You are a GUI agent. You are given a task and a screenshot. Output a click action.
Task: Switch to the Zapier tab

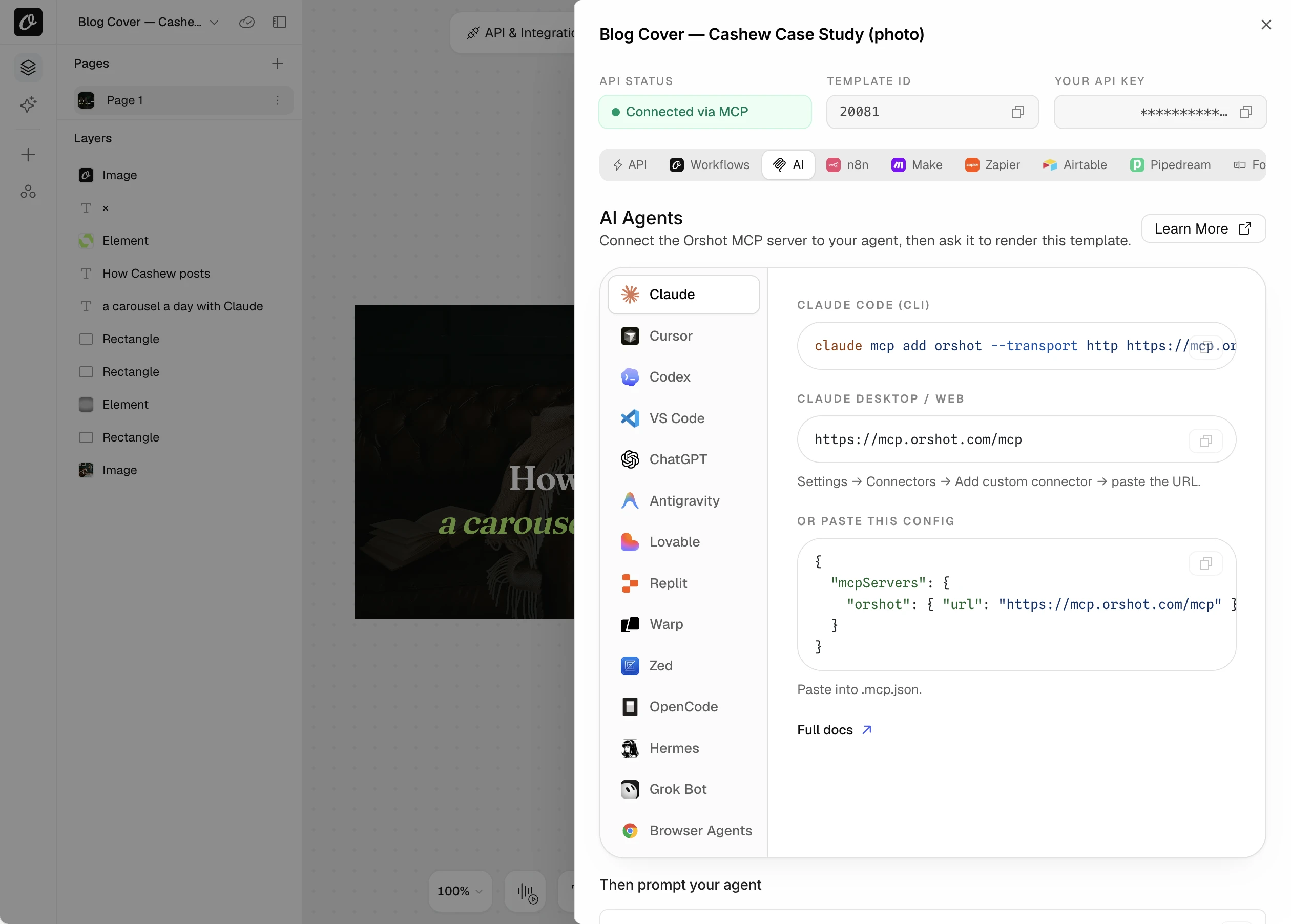click(992, 165)
